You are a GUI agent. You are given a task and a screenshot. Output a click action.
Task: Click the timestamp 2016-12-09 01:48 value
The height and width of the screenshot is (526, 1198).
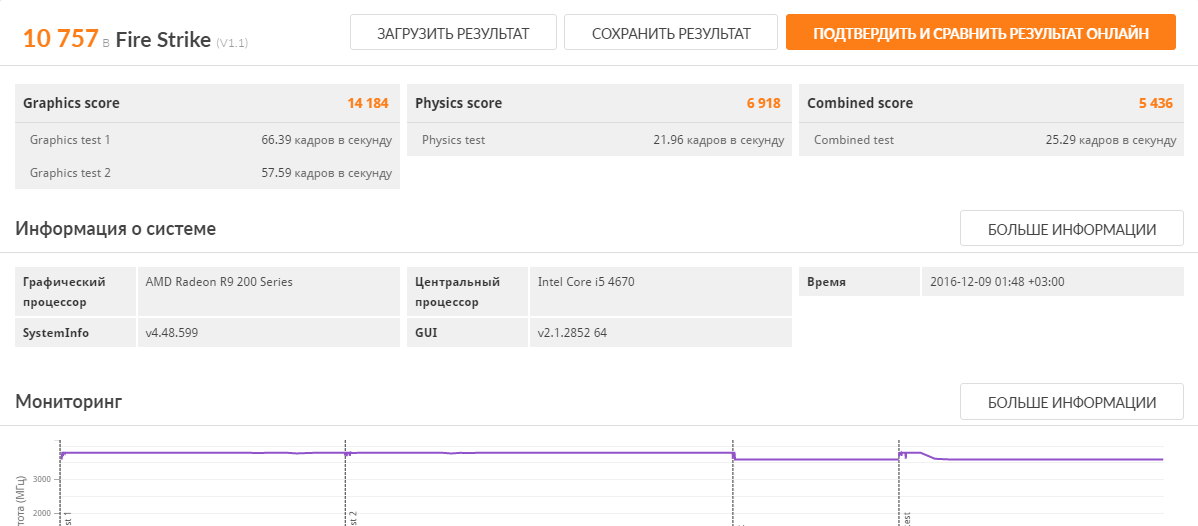click(997, 282)
